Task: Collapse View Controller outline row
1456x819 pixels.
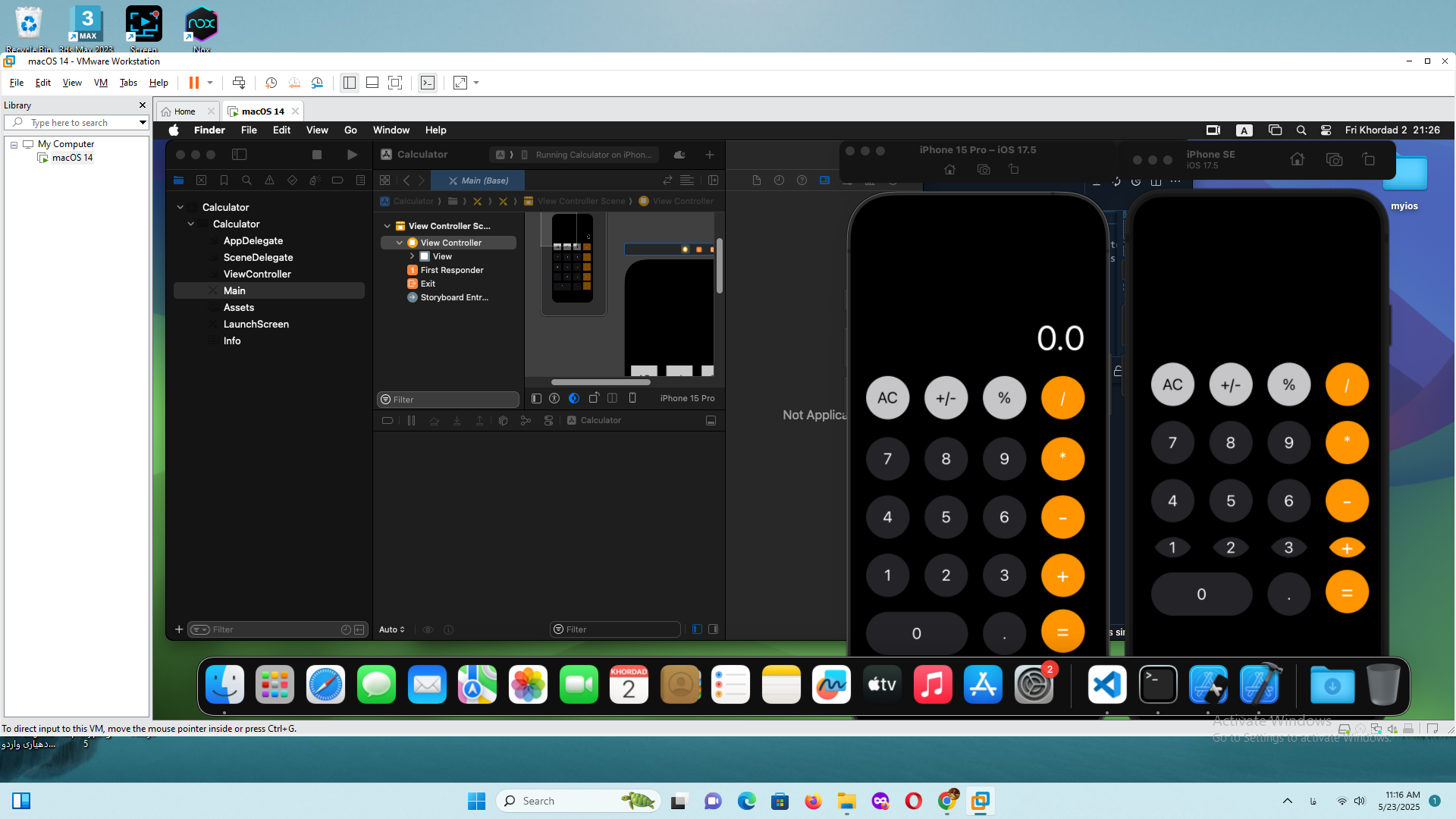Action: point(400,243)
